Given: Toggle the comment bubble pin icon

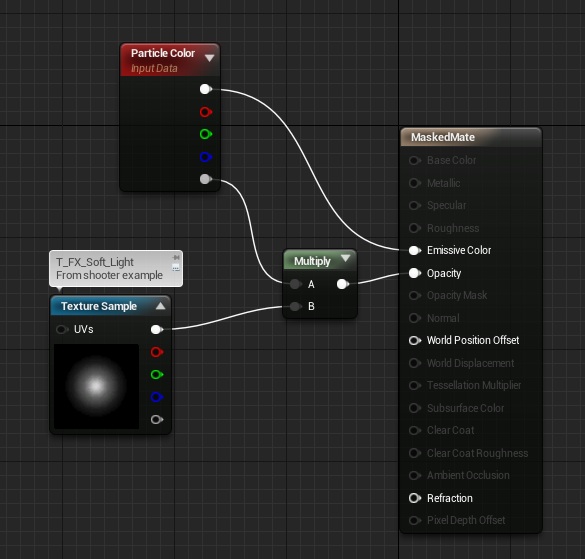Looking at the screenshot, I should 176,257.
